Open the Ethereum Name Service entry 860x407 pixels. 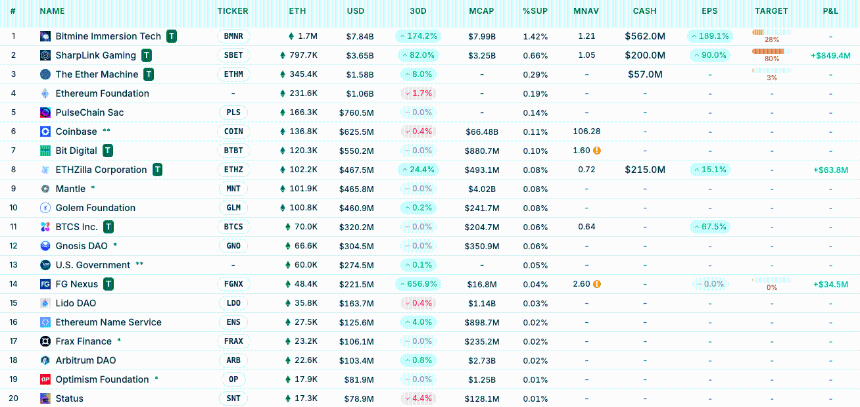click(108, 322)
